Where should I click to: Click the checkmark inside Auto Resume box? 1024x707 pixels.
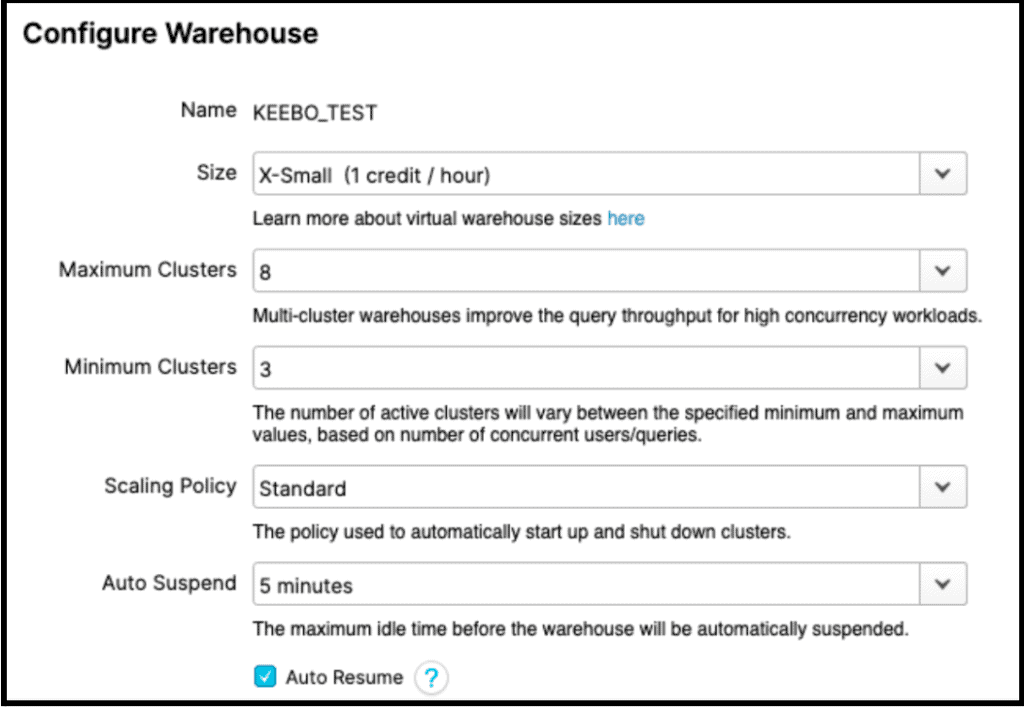point(264,677)
